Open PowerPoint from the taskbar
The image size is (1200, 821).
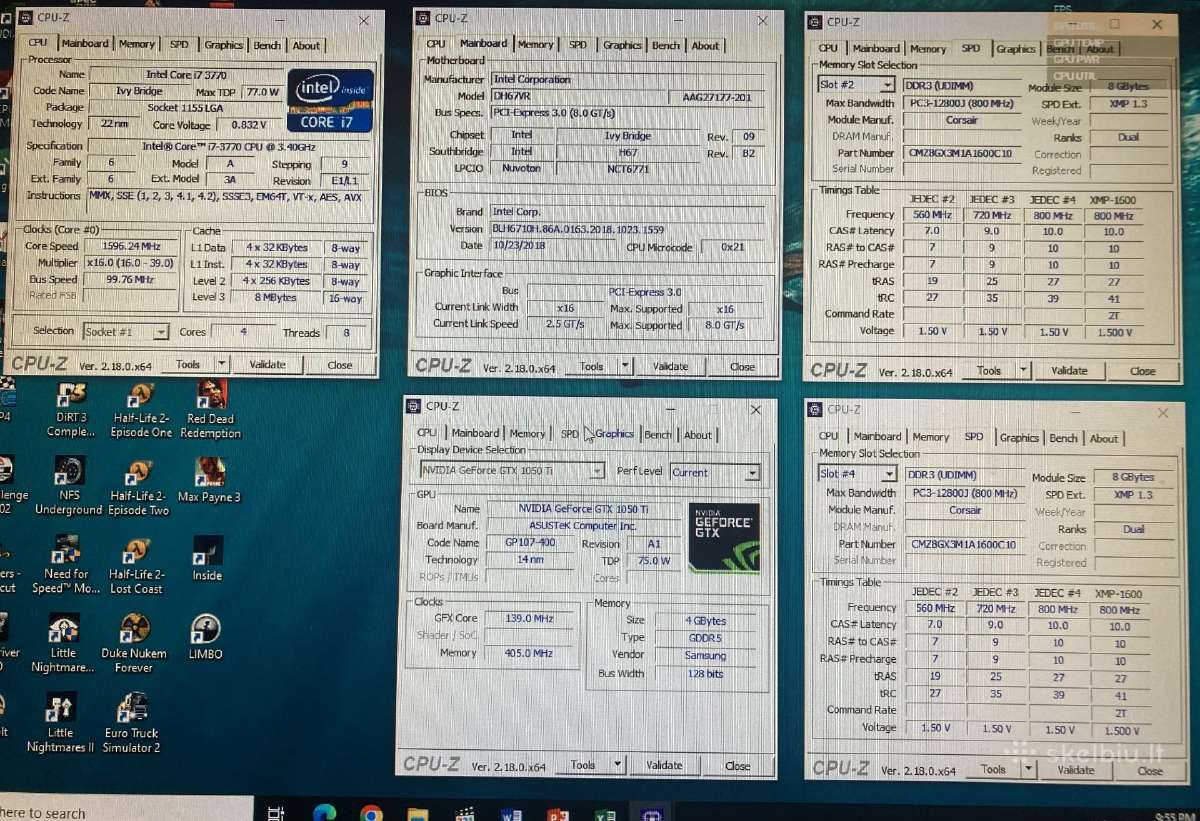click(558, 813)
